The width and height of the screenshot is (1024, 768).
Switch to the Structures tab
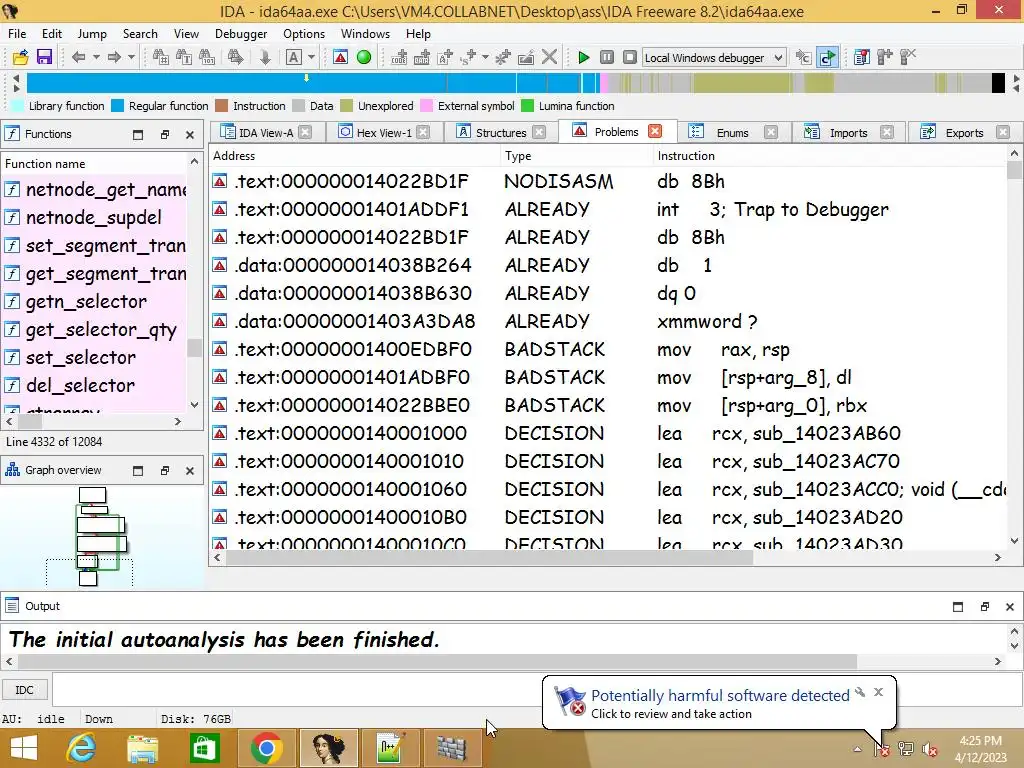pos(500,133)
